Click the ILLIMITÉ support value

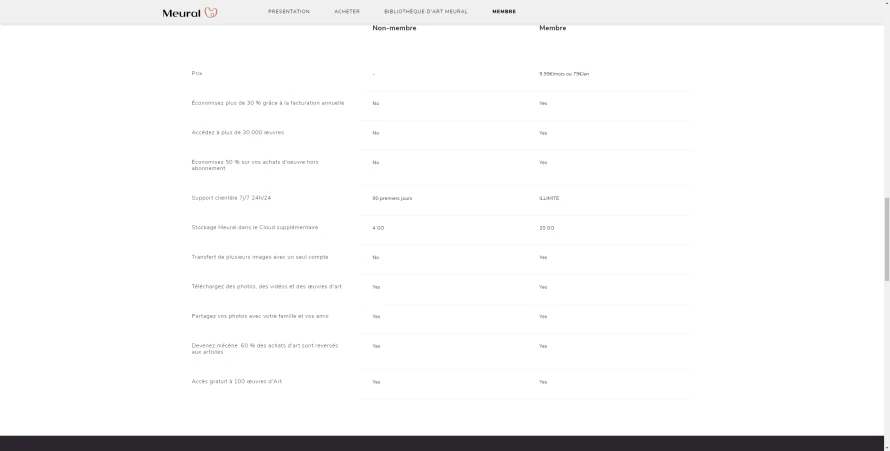point(549,198)
